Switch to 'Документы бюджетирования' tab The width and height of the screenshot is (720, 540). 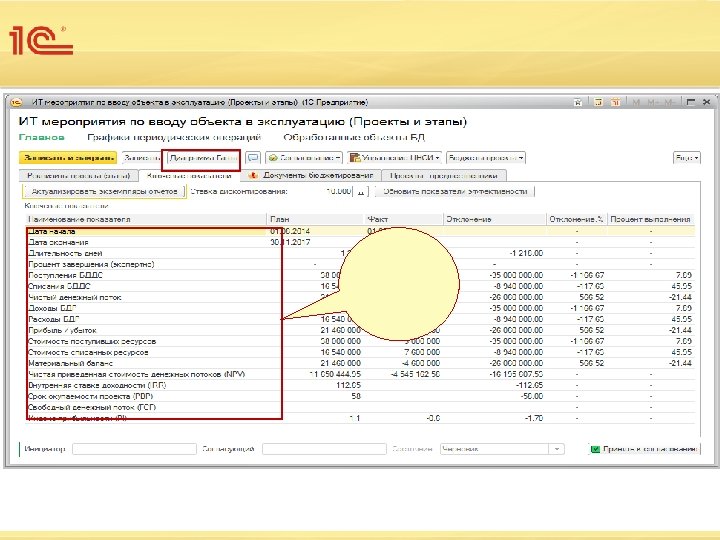[311, 174]
